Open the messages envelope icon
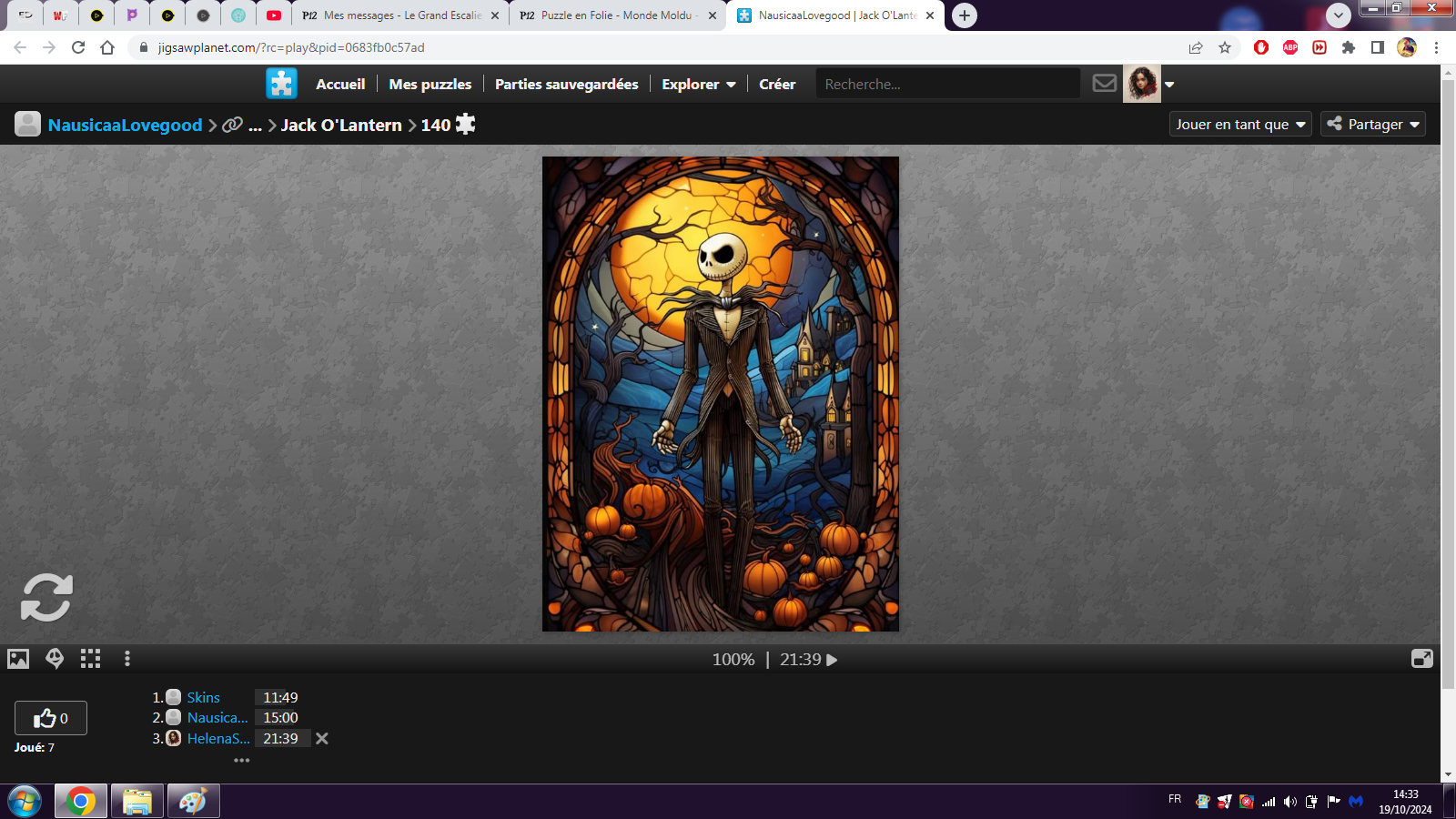The height and width of the screenshot is (819, 1456). (x=1104, y=84)
